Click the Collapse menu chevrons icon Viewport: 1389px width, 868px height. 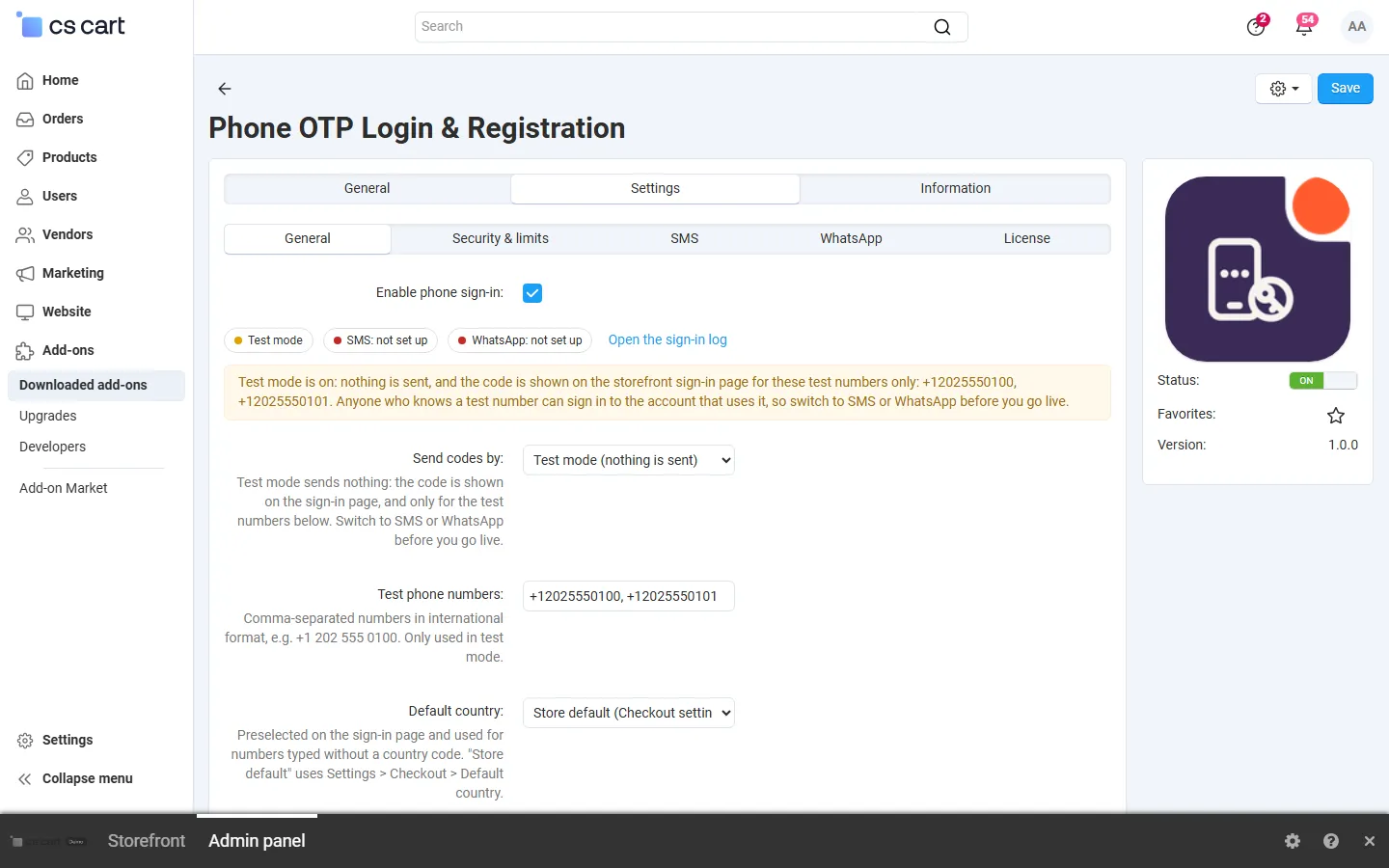pyautogui.click(x=25, y=779)
